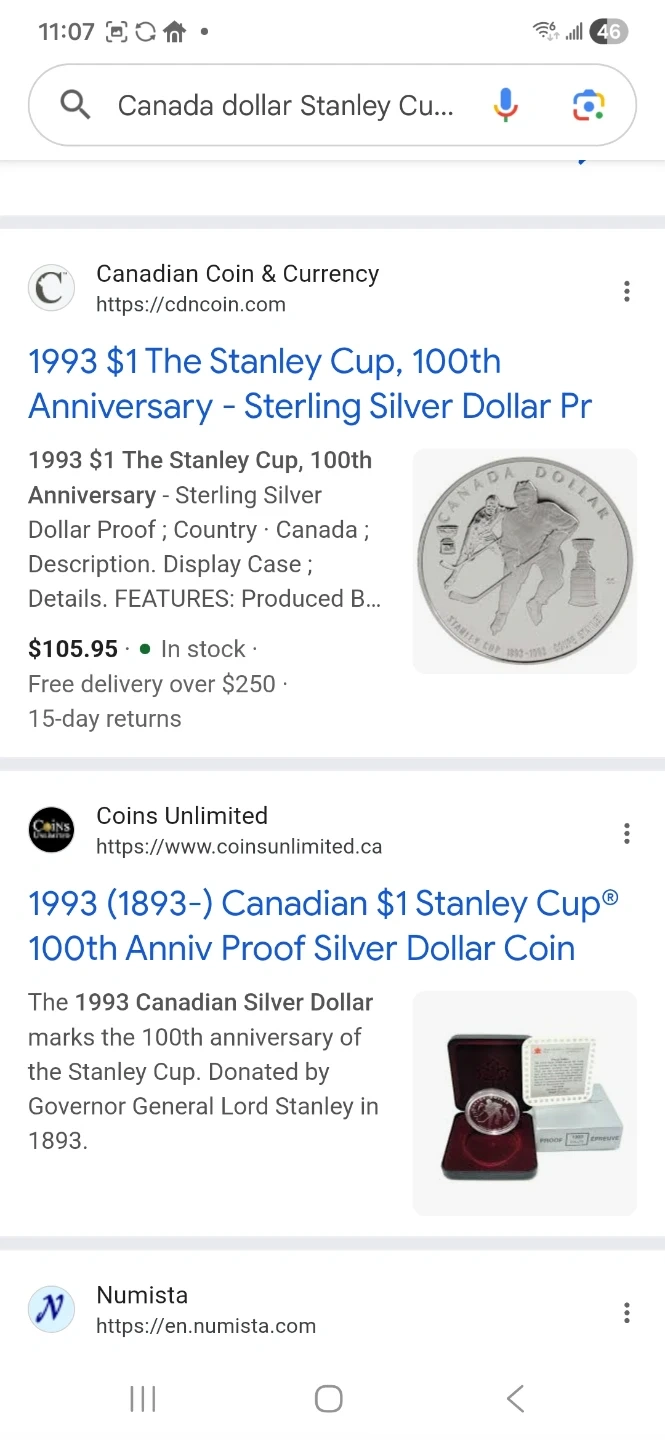Viewport: 665px width, 1440px height.
Task: Tap the Canadian Coin & Currency site logo
Action: [x=51, y=289]
